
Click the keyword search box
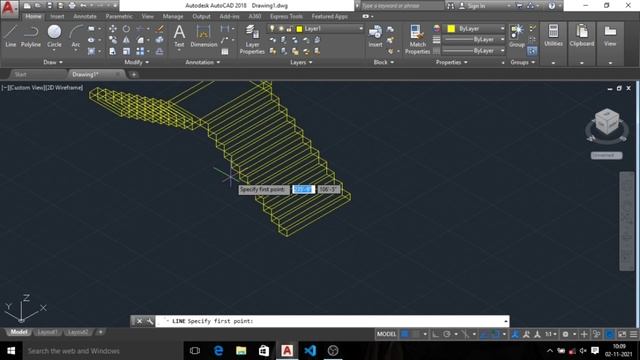click(x=402, y=6)
